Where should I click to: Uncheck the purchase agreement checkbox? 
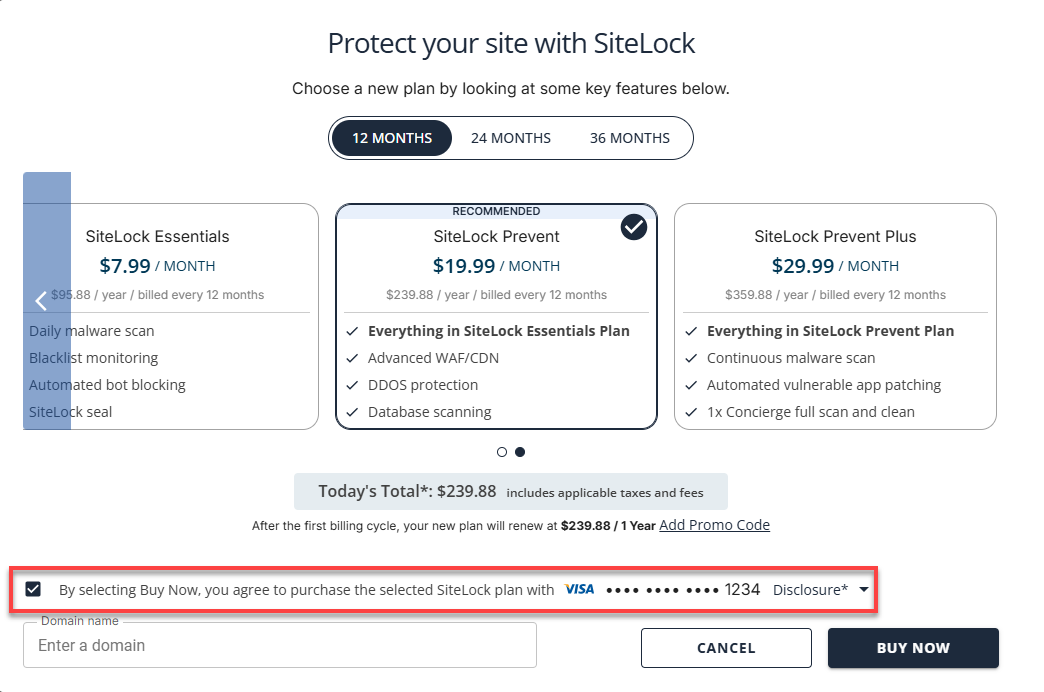[32, 589]
